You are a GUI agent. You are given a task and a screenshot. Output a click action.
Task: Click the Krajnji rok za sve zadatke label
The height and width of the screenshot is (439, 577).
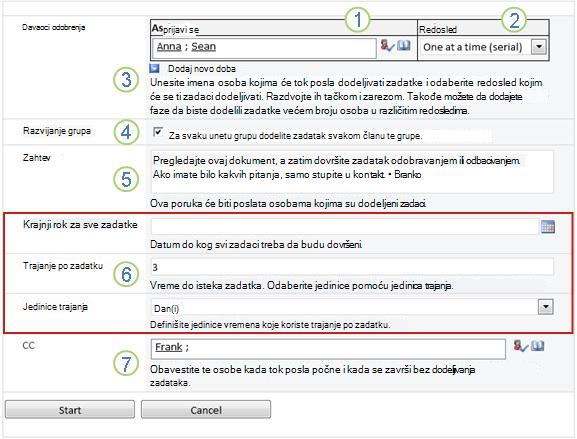tap(80, 224)
